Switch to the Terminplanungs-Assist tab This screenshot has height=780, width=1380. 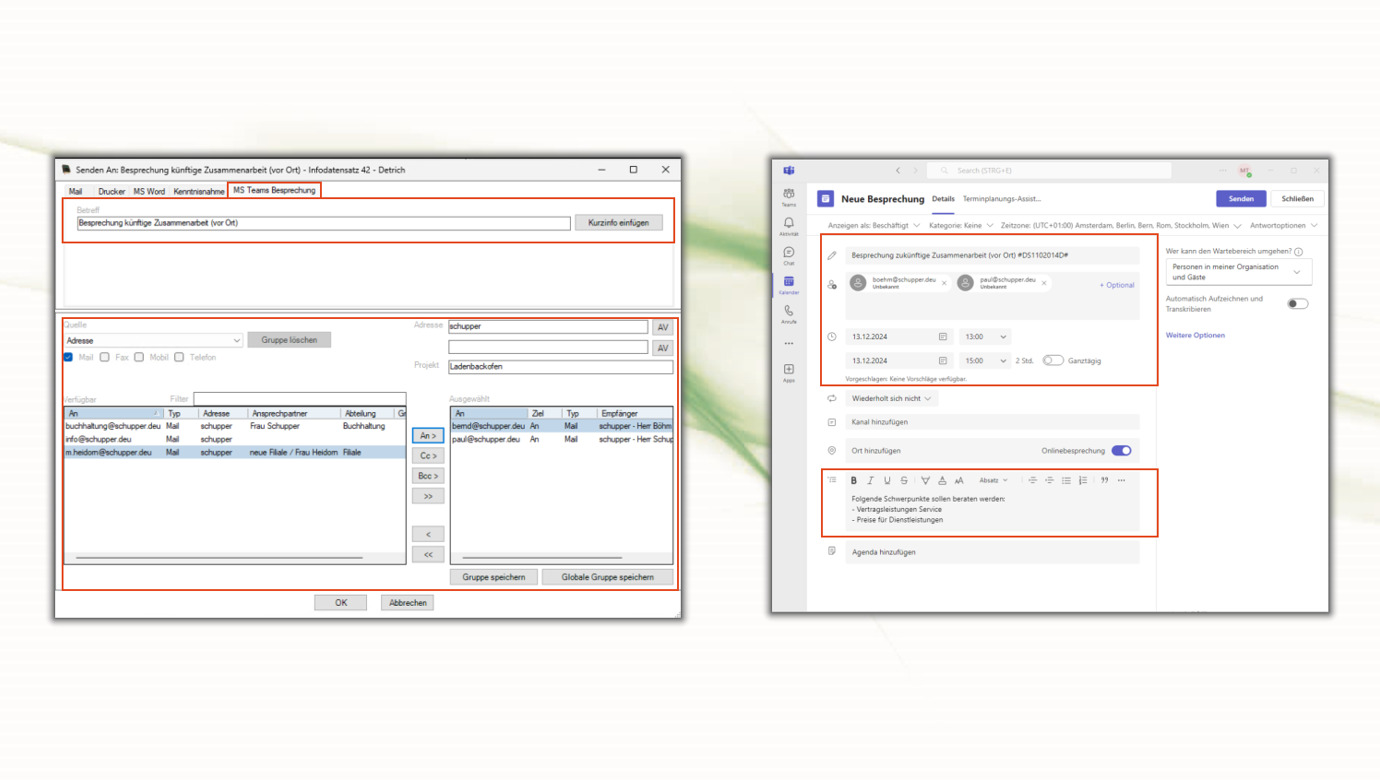tap(1001, 199)
